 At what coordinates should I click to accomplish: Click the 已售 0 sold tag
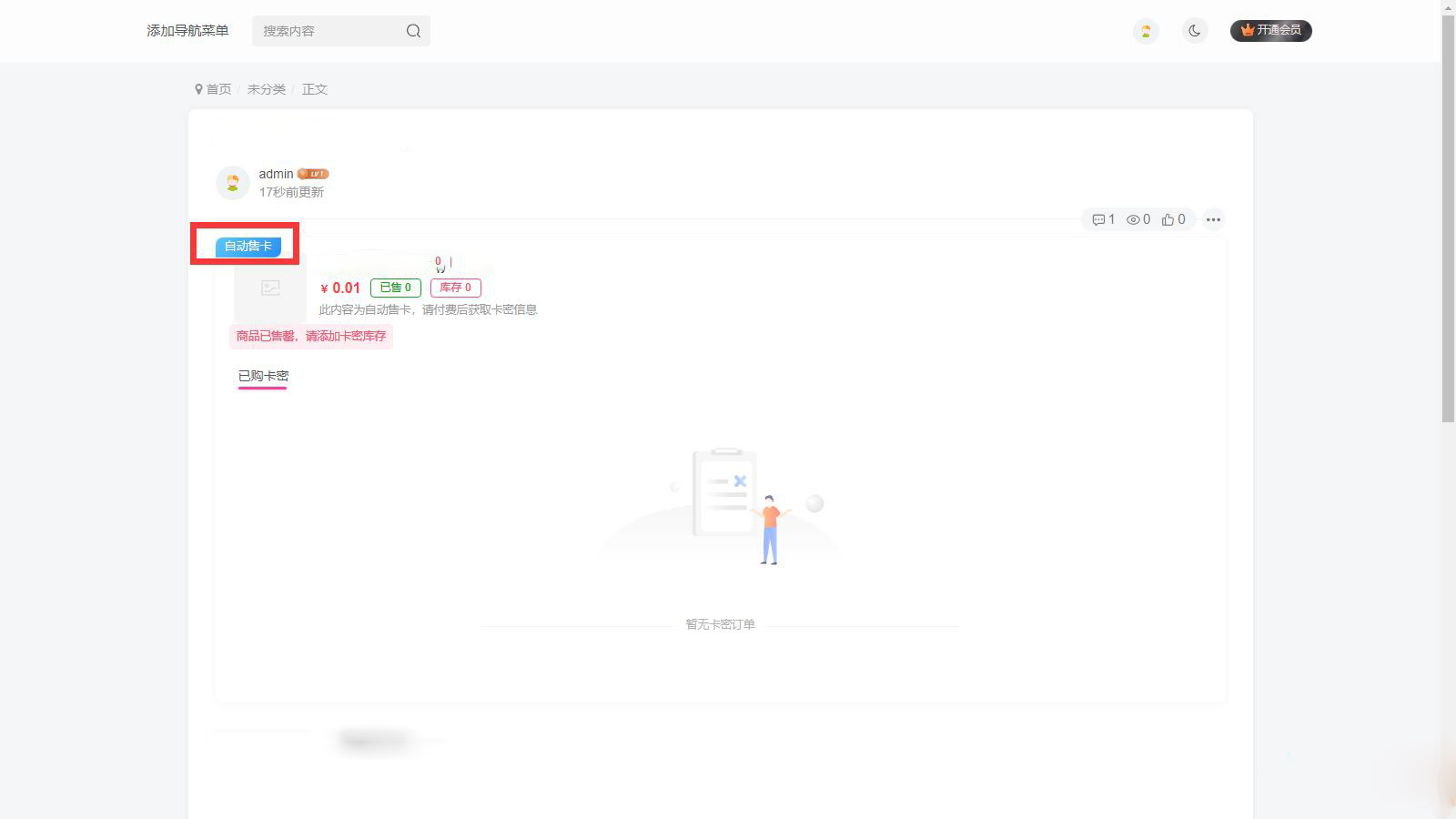tap(396, 288)
